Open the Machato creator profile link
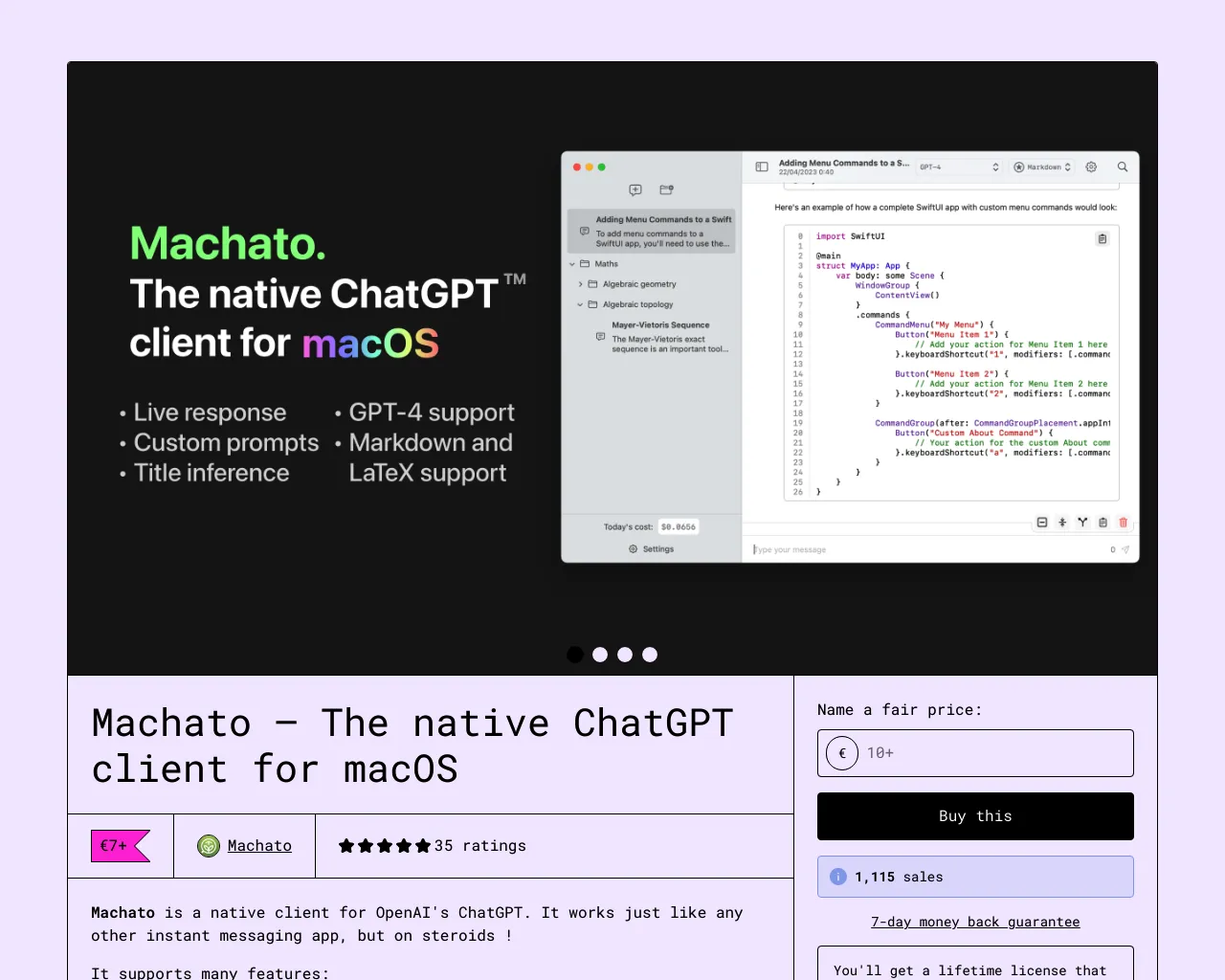Image resolution: width=1225 pixels, height=980 pixels. 259,845
